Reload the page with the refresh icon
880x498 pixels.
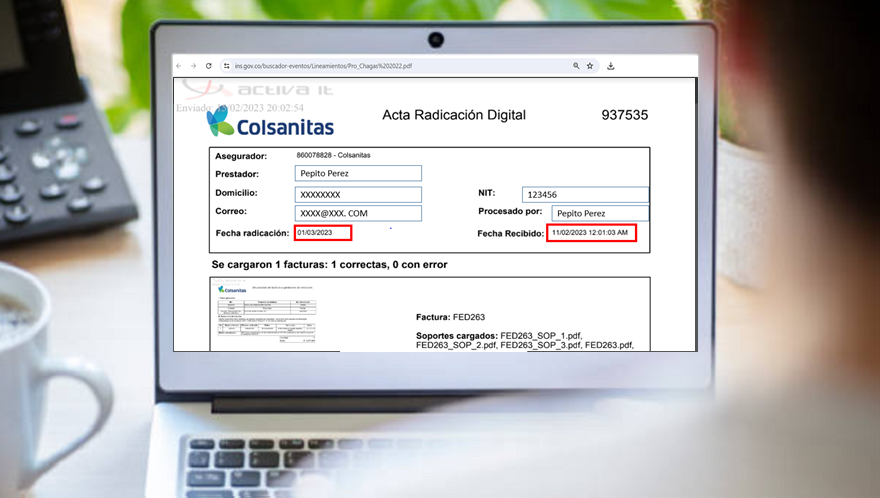pyautogui.click(x=209, y=66)
